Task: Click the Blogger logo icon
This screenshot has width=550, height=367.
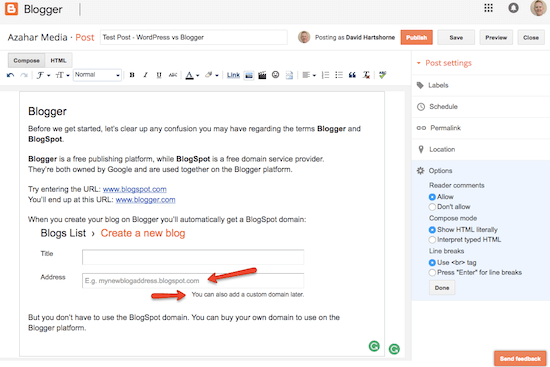Action: point(11,8)
